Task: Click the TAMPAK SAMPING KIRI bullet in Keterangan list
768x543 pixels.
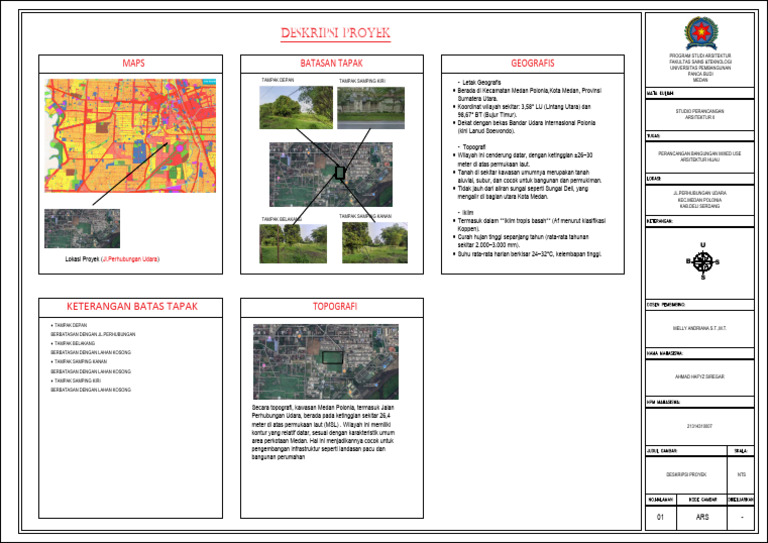Action: tap(77, 380)
